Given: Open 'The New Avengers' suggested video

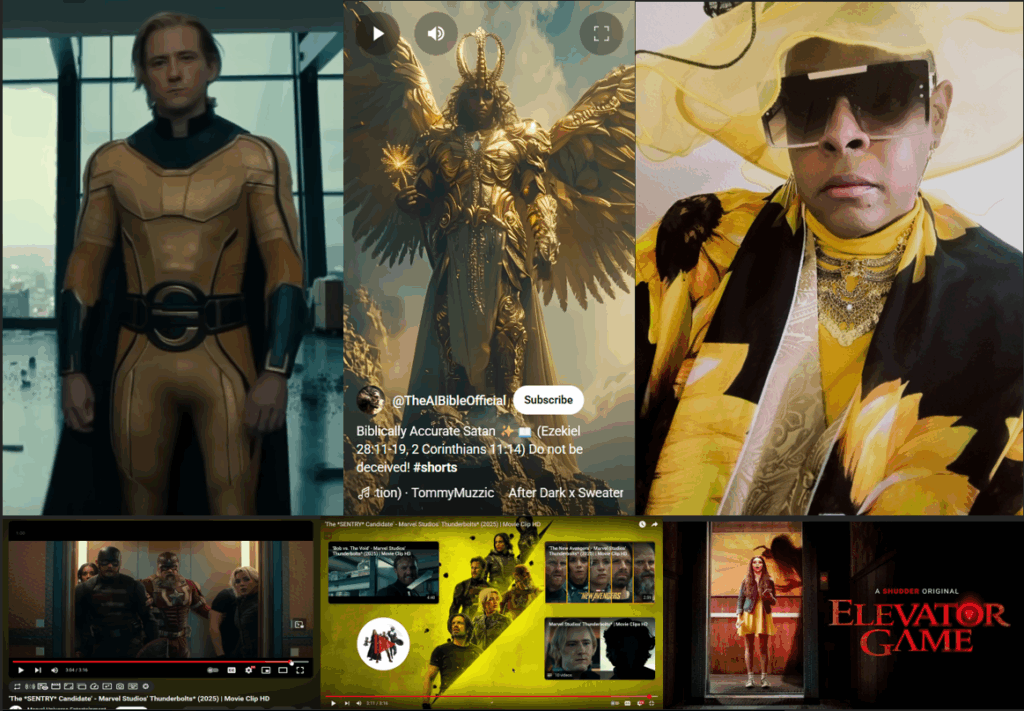Looking at the screenshot, I should pos(600,572).
